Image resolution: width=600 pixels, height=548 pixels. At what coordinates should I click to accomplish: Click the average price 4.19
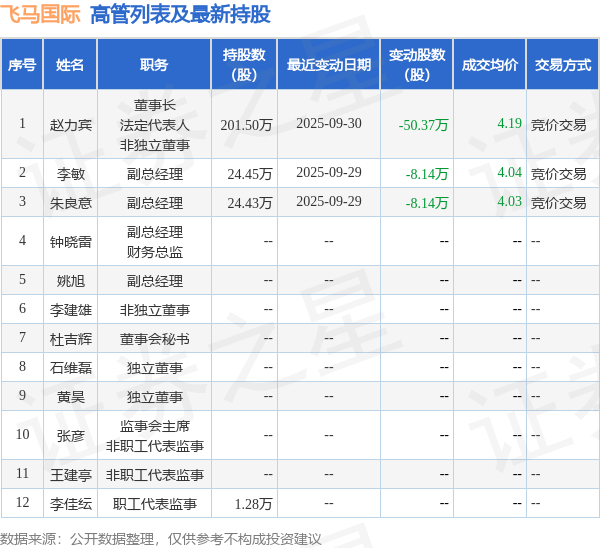coord(510,123)
